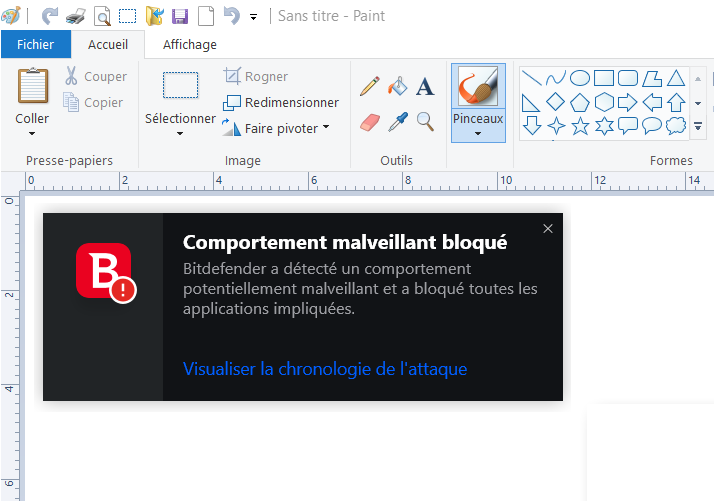The height and width of the screenshot is (501, 714).
Task: Switch to the Accueil tab
Action: click(x=108, y=44)
